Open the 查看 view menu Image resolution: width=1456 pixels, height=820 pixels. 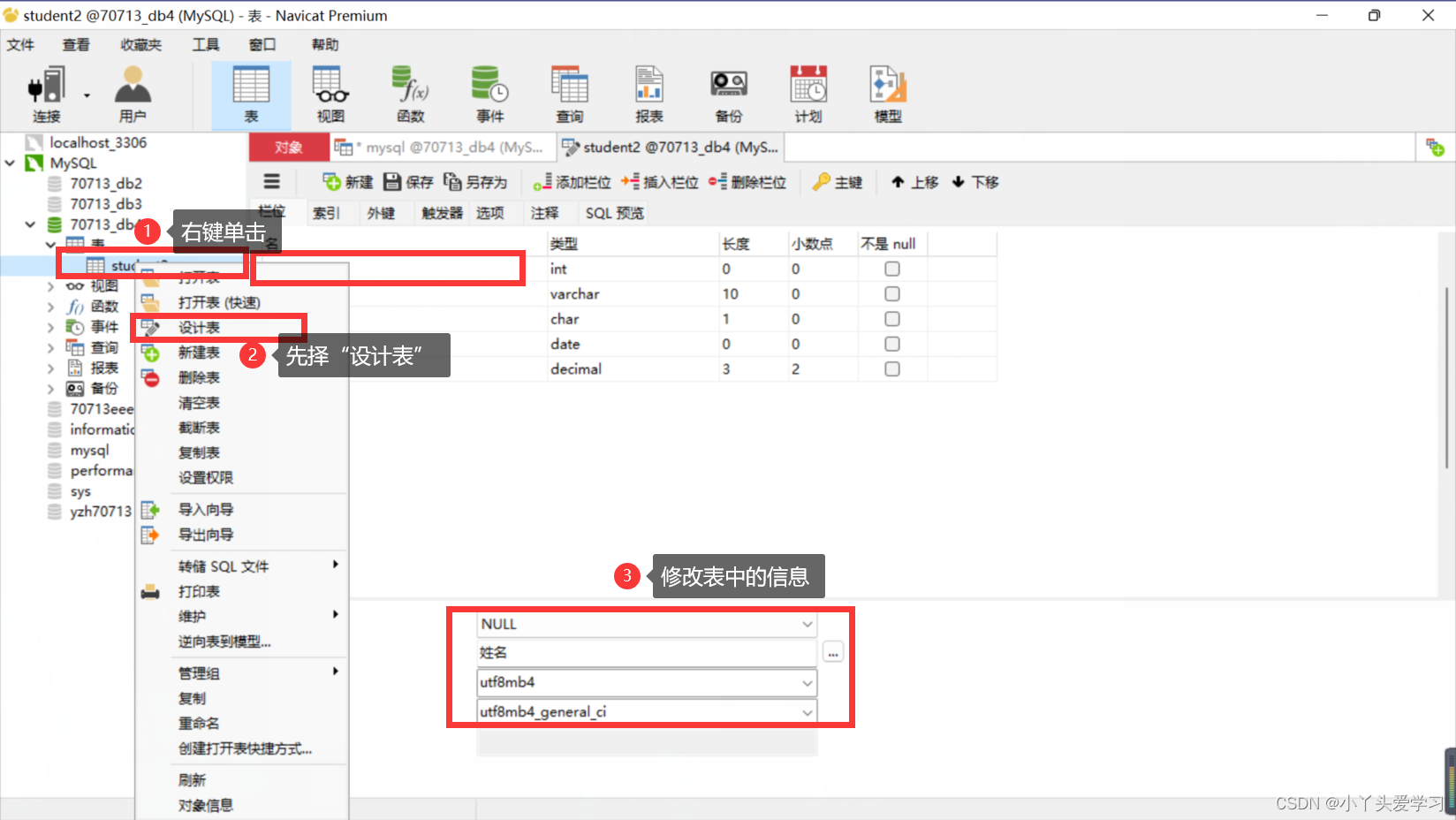click(x=76, y=44)
